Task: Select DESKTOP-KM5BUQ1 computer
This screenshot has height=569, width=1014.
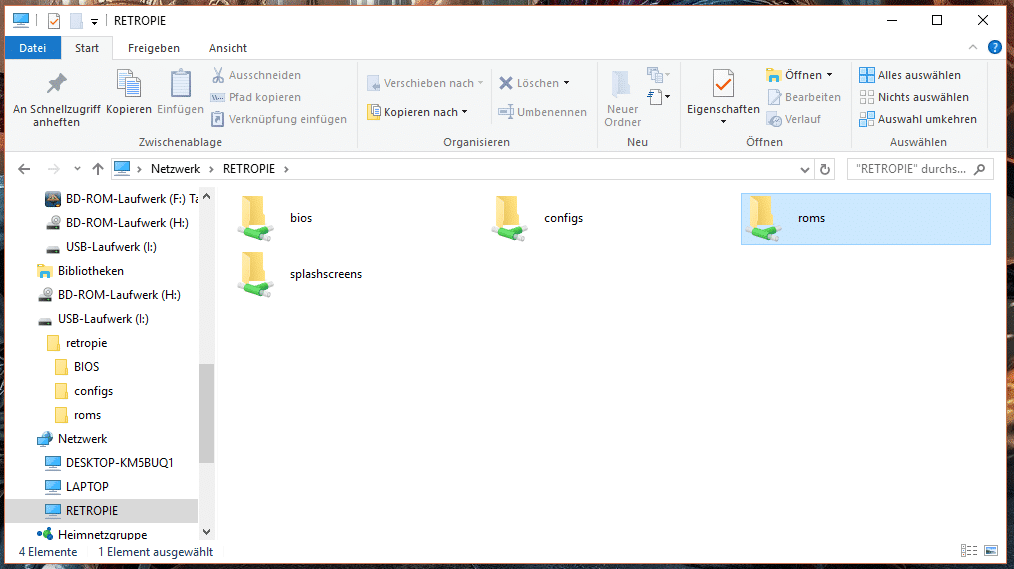Action: click(x=109, y=462)
